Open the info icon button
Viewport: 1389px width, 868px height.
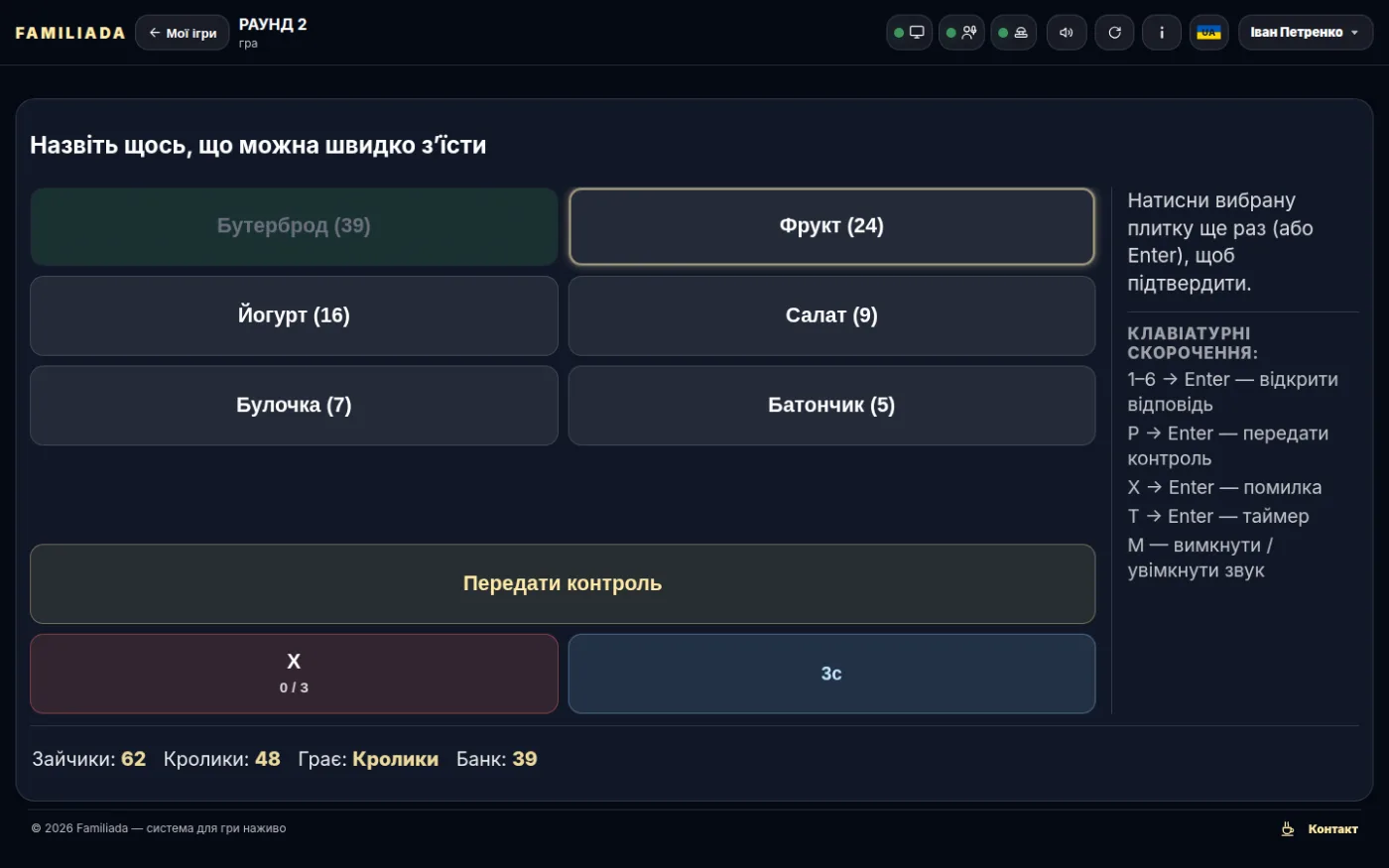click(1162, 33)
